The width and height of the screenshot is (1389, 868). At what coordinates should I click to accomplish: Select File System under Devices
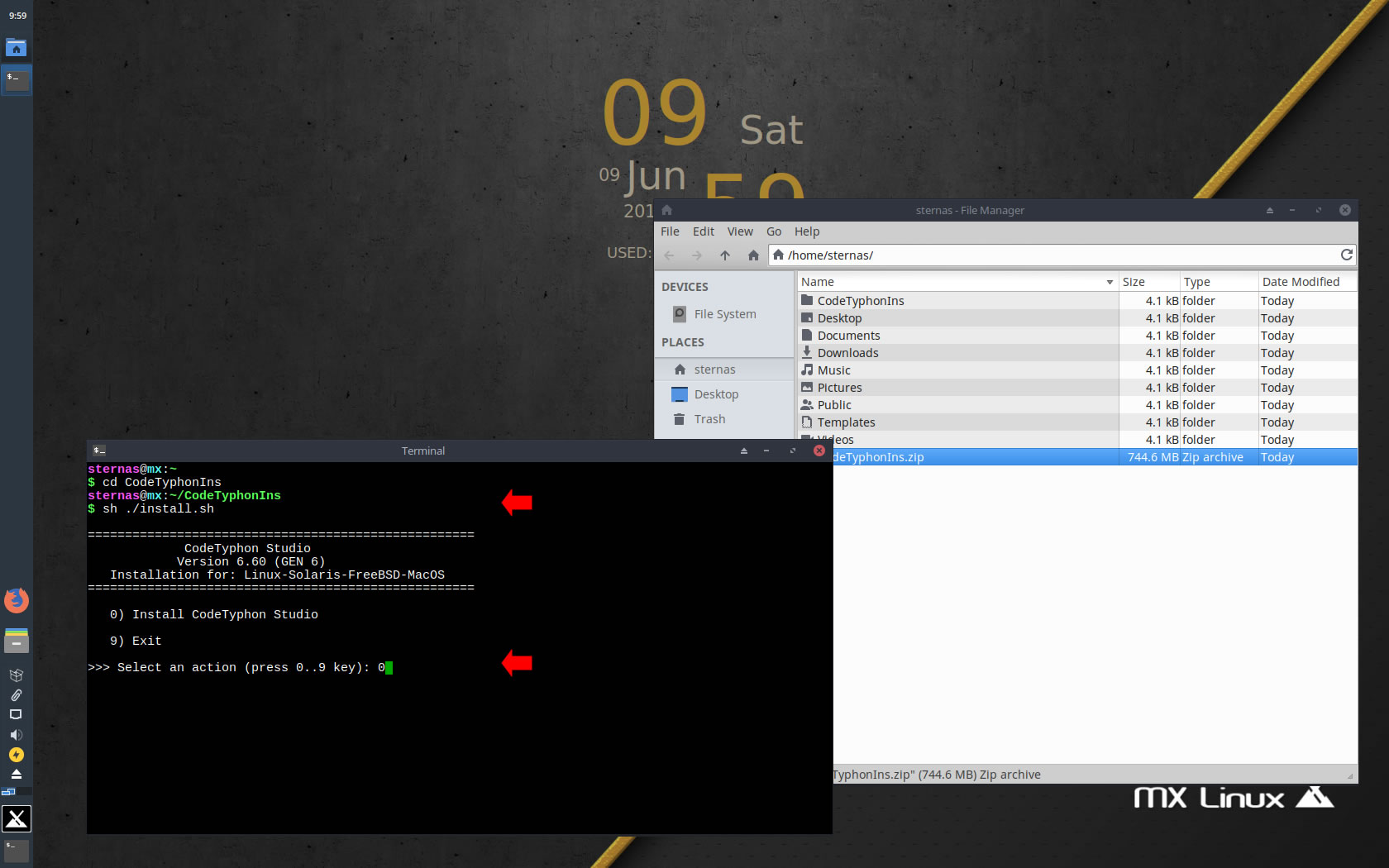(x=724, y=314)
